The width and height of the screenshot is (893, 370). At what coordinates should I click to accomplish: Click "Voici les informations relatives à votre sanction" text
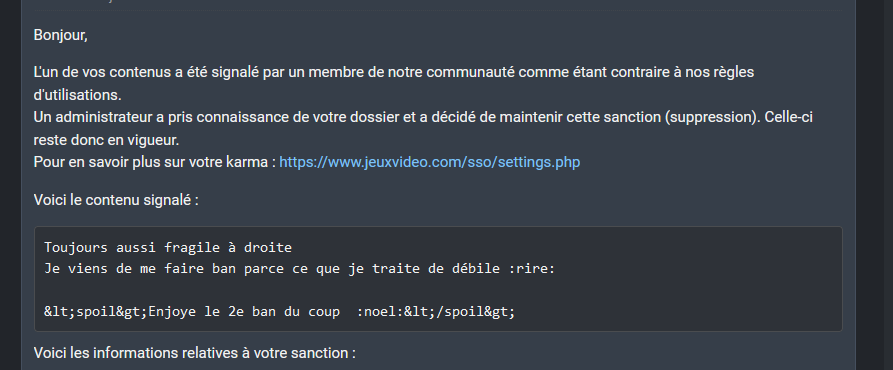[195, 353]
